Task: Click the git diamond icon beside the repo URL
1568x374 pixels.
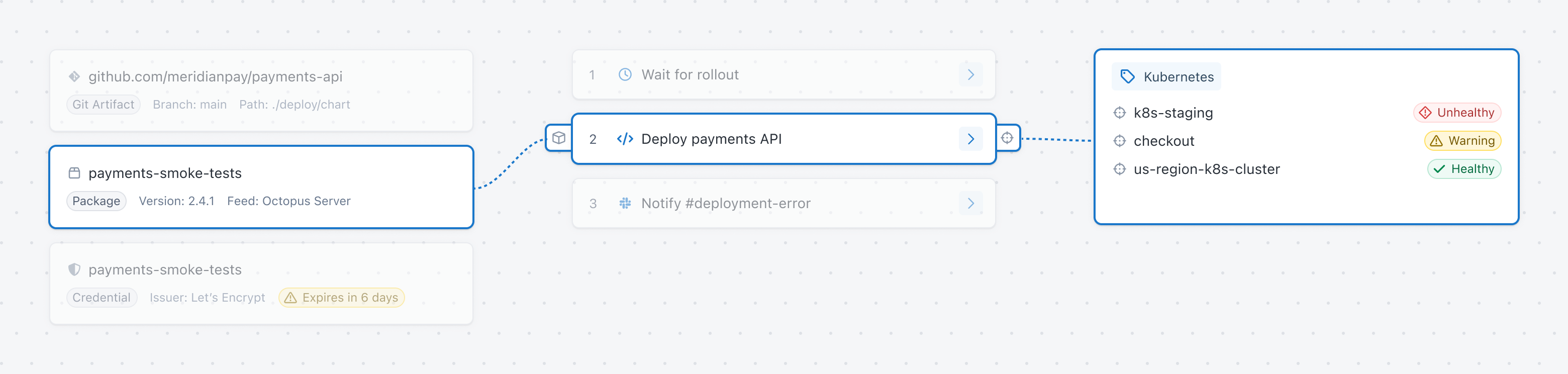Action: click(74, 76)
